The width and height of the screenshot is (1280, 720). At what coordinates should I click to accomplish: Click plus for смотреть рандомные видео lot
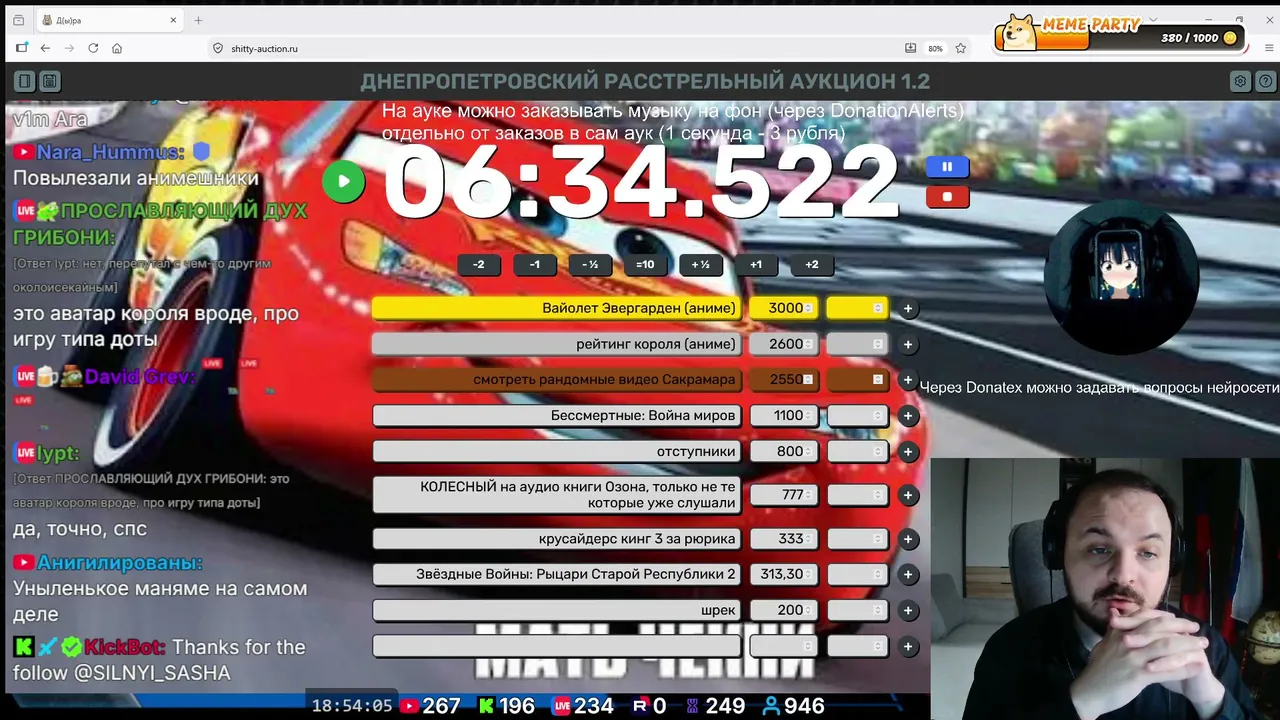908,380
